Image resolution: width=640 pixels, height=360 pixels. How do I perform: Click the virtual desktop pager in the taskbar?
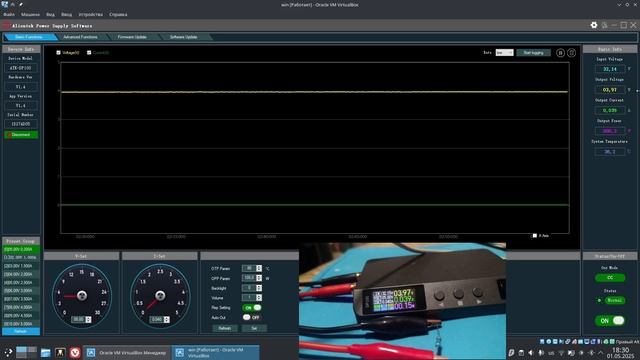26,352
